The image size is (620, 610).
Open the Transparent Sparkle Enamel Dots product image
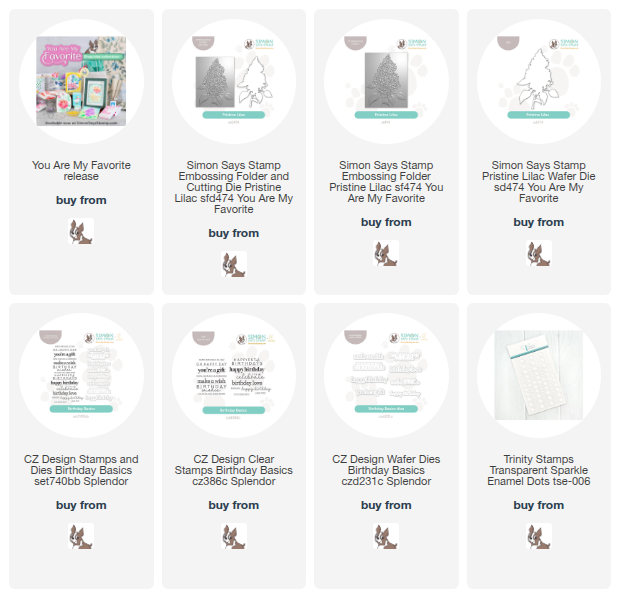tap(539, 375)
